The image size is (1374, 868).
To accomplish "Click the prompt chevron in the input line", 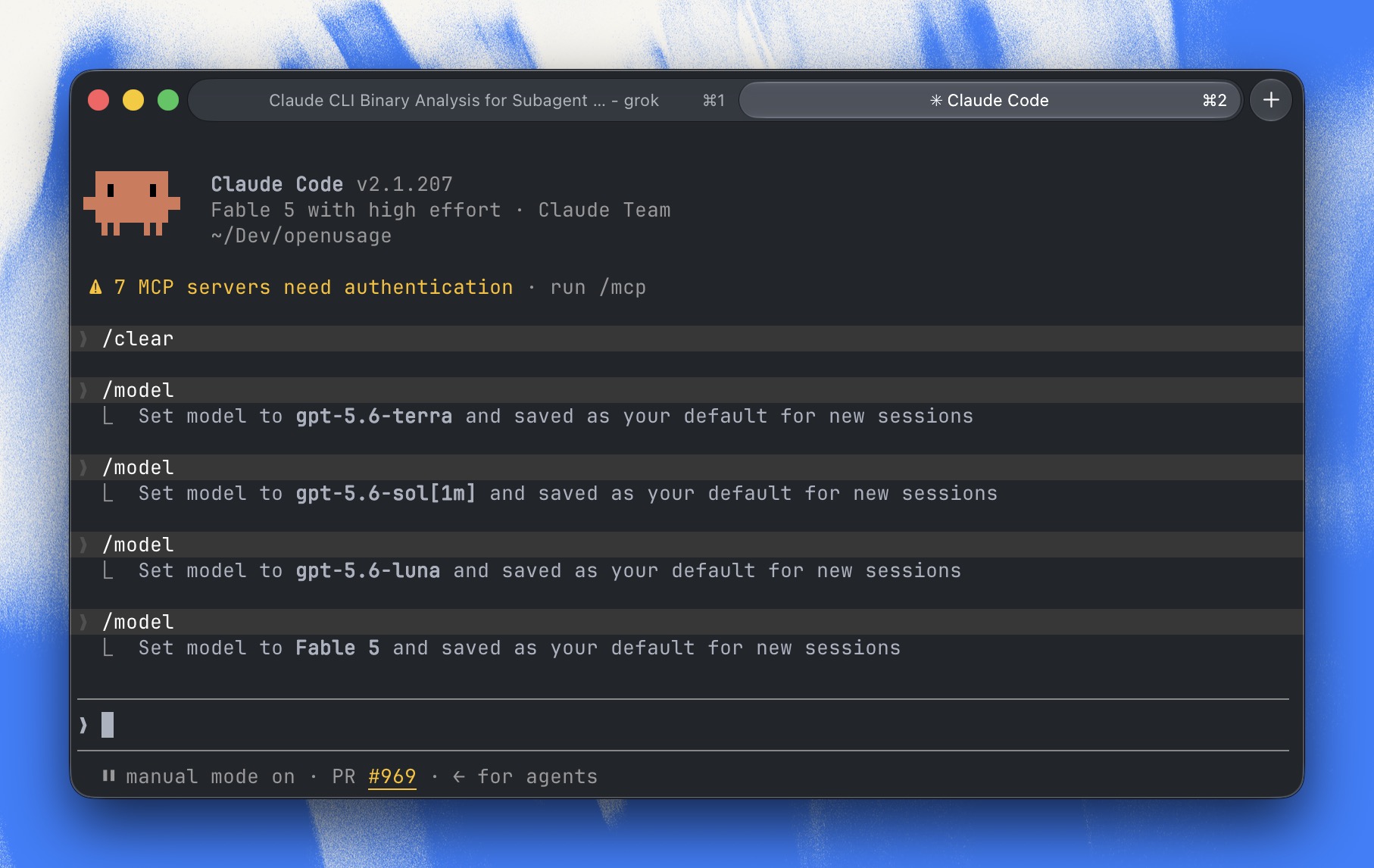I will [83, 725].
